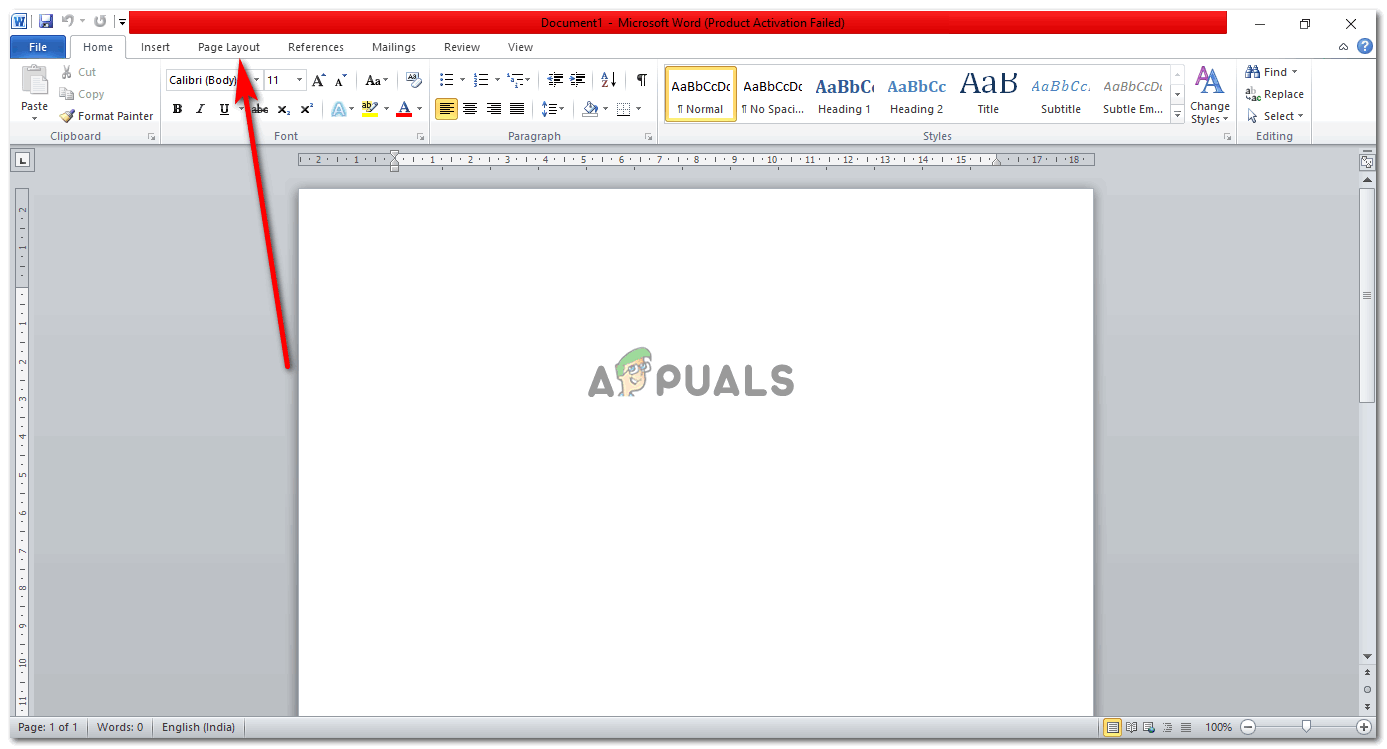The image size is (1387, 749).
Task: Switch to the Insert tab
Action: [155, 47]
